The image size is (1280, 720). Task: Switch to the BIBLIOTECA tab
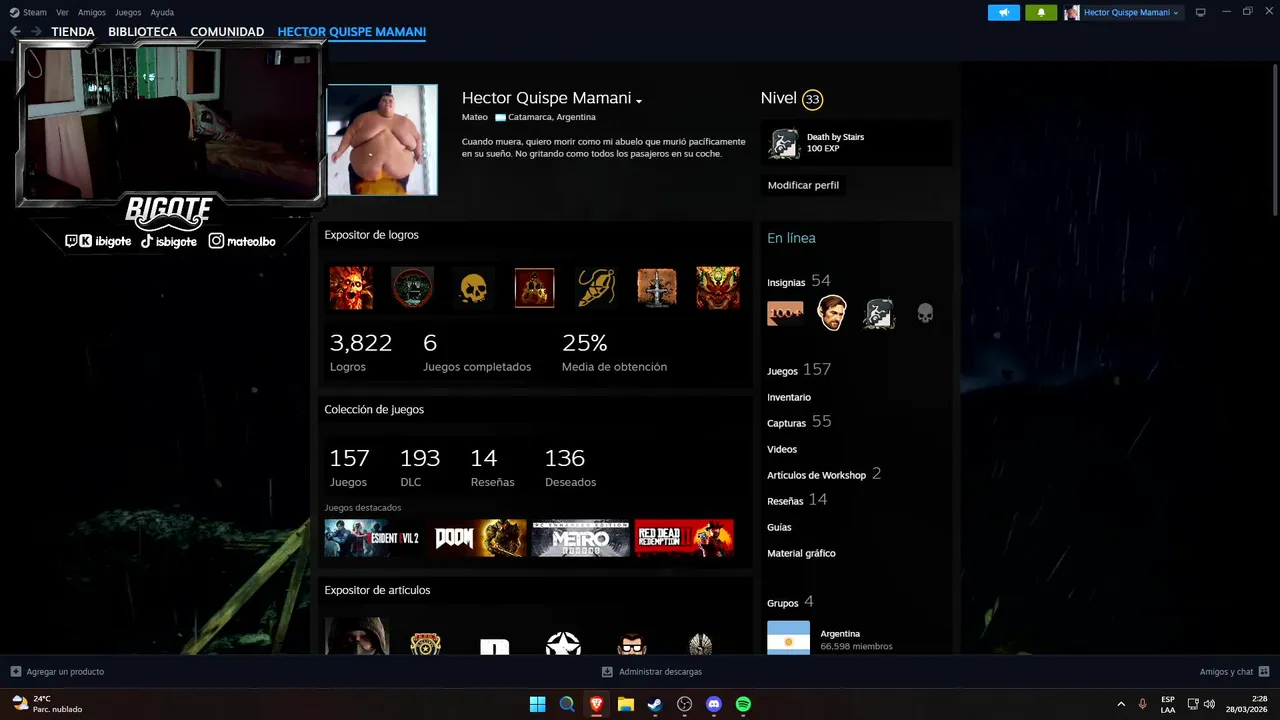pos(142,32)
